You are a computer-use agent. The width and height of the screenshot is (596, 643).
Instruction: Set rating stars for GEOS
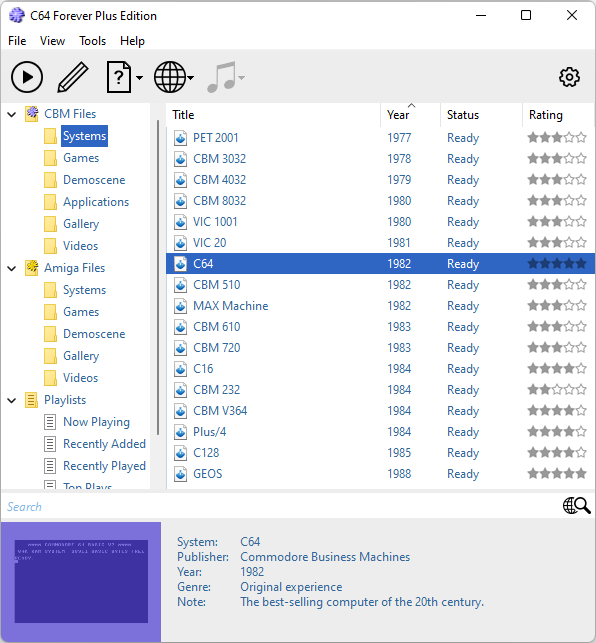(x=557, y=474)
